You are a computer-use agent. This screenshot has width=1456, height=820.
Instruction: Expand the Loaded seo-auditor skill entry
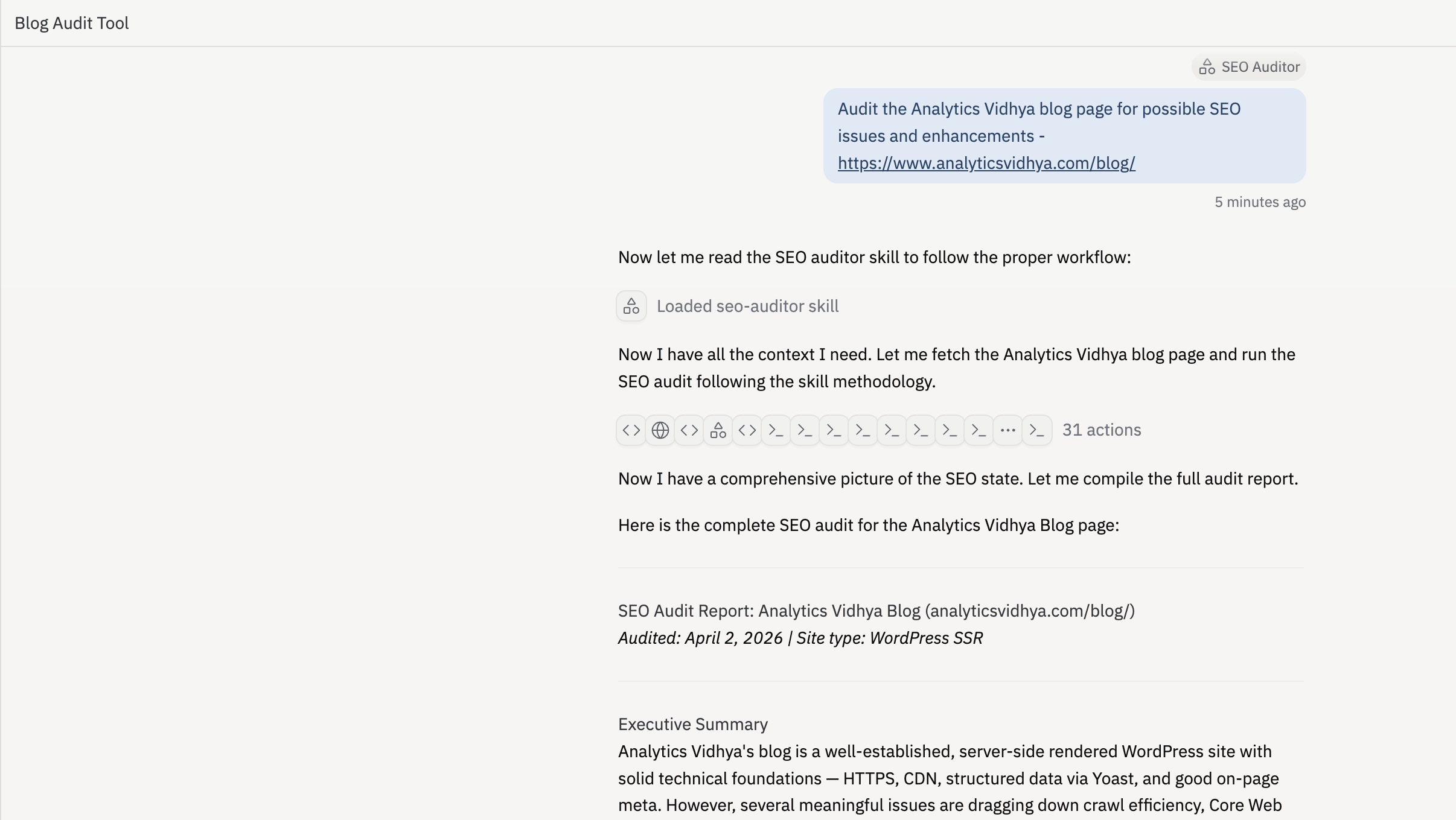747,306
